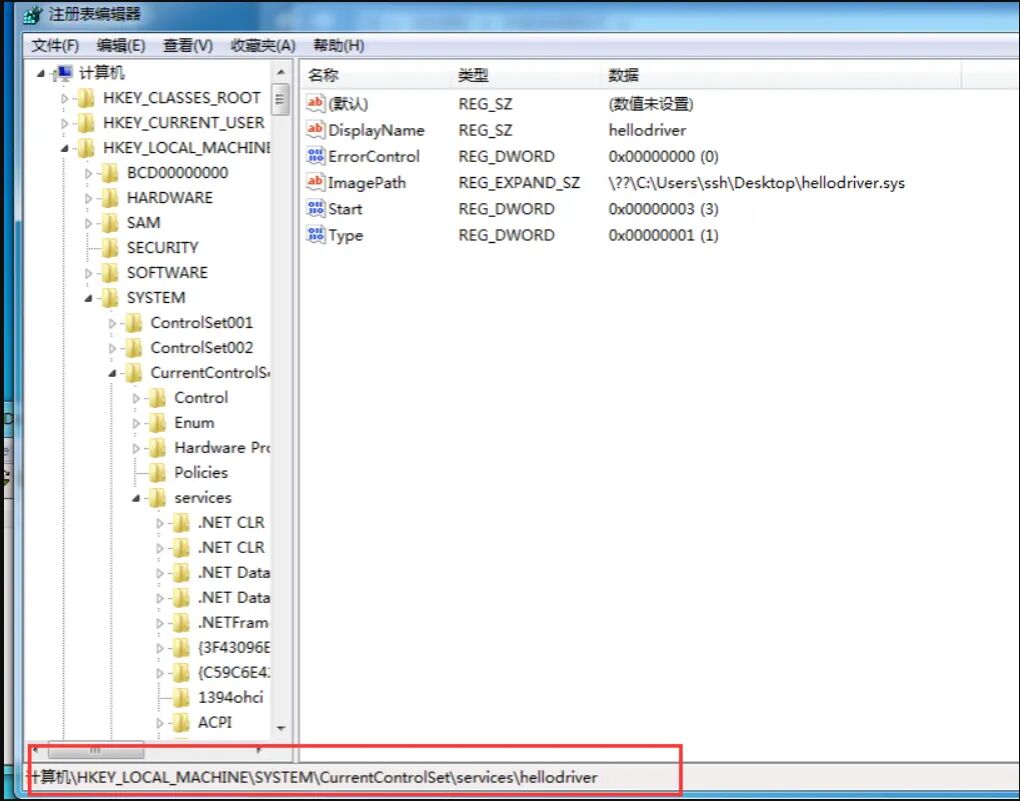Click the BCD00000000 folder icon

[x=110, y=173]
